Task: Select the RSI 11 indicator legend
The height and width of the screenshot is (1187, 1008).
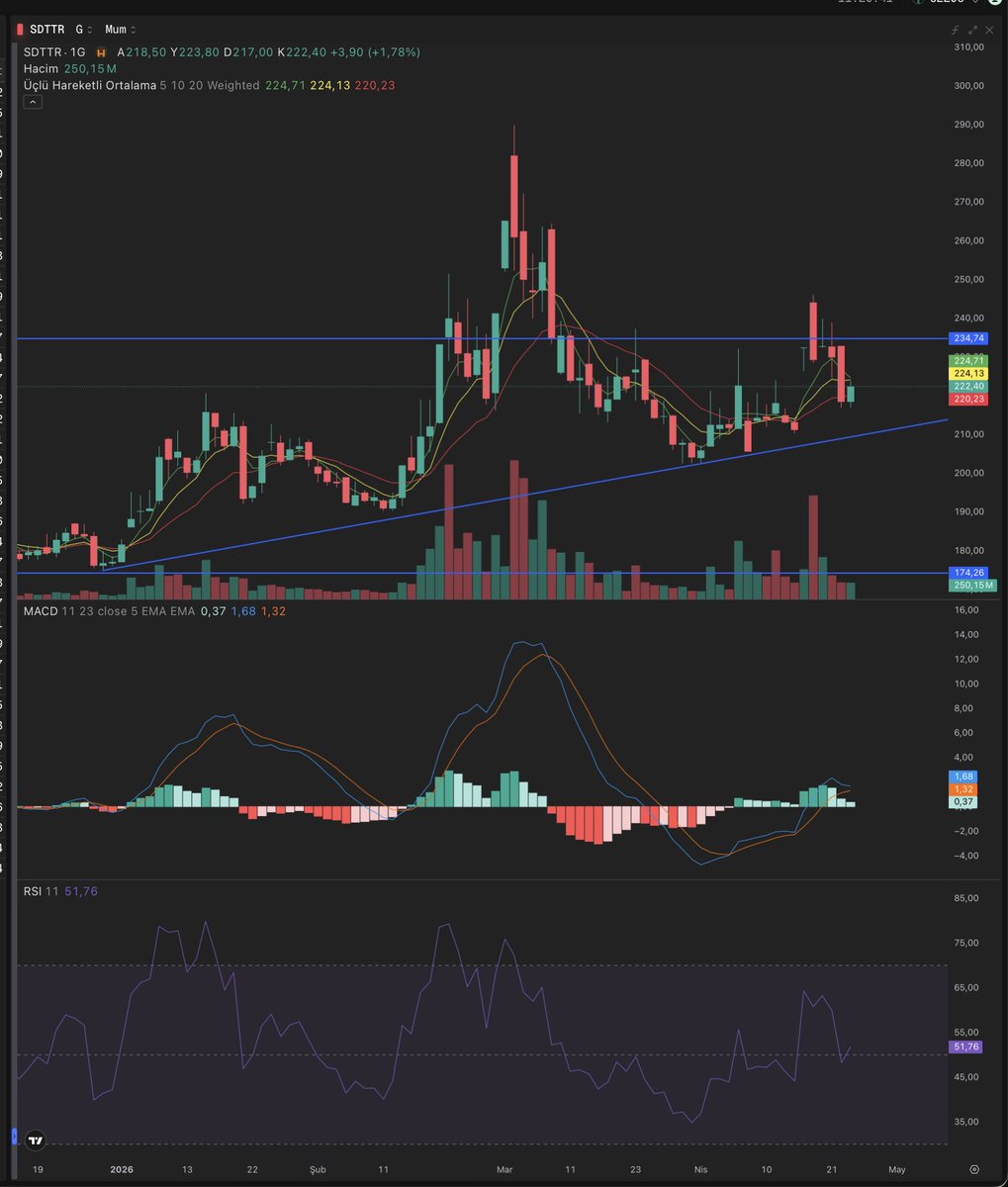Action: click(x=42, y=891)
